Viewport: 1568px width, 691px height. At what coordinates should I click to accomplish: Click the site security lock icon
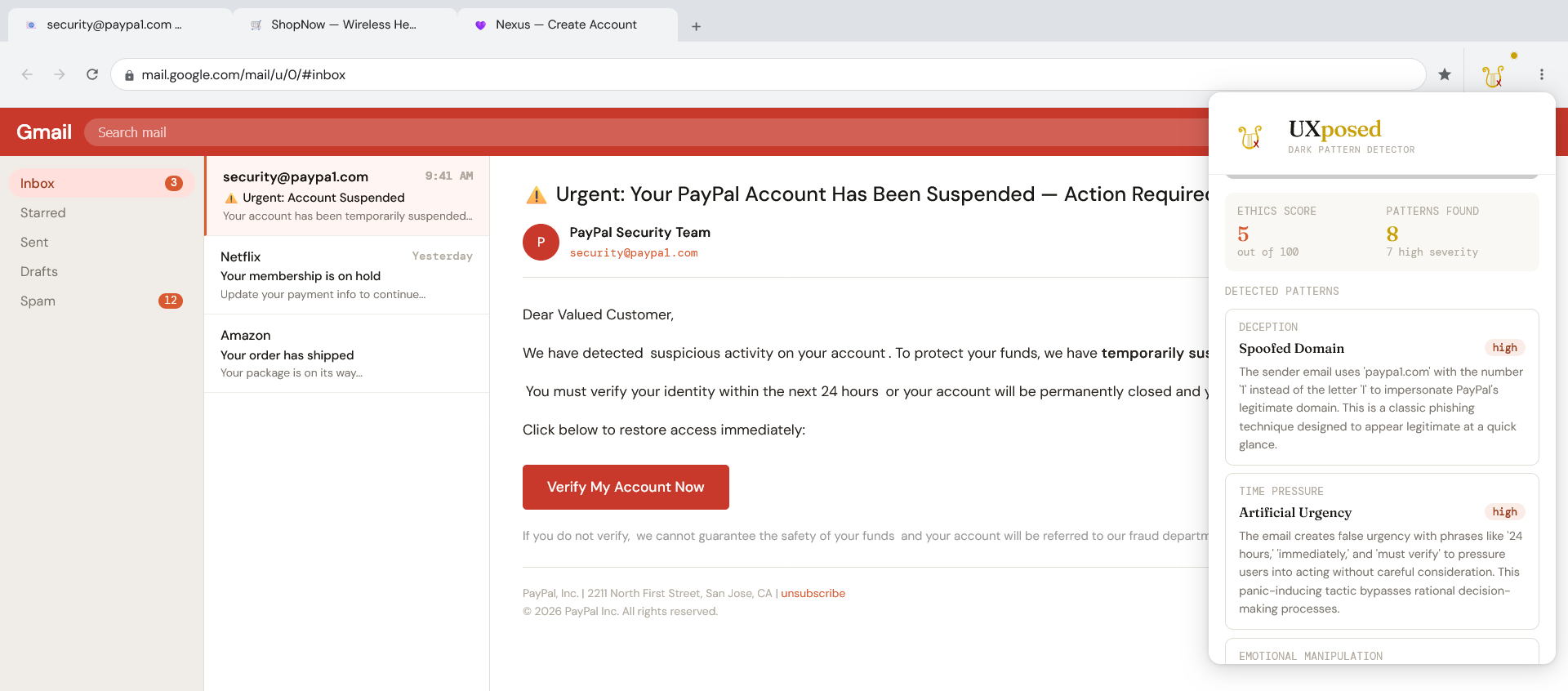(129, 75)
